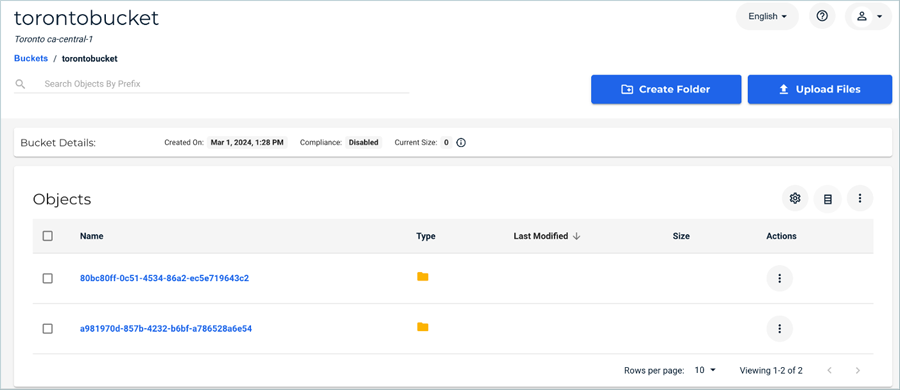900x390 pixels.
Task: Click the search magnifier icon
Action: point(20,84)
